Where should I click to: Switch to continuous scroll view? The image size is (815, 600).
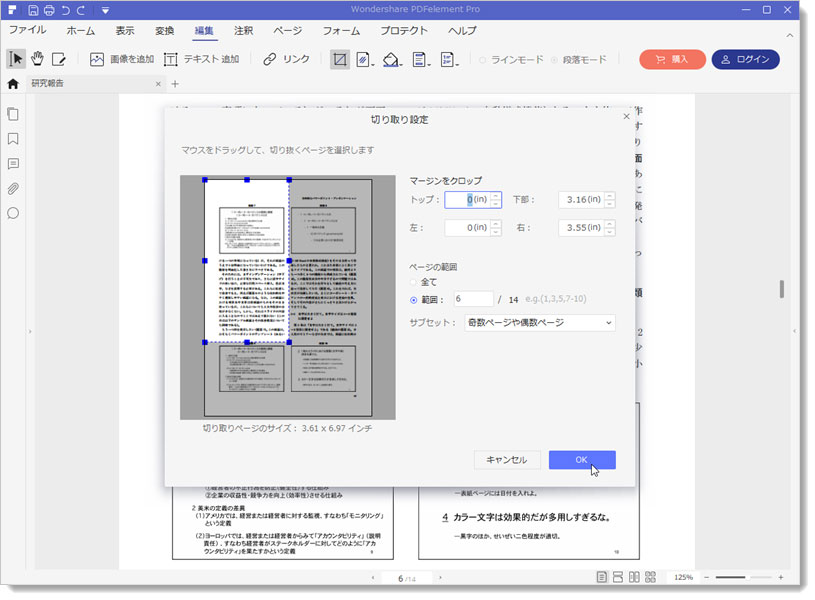coord(617,577)
